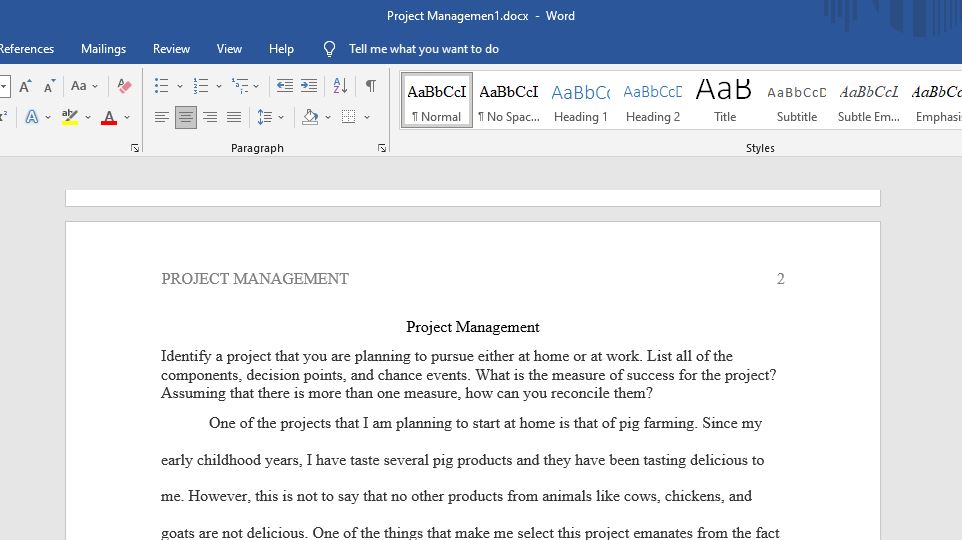Apply the Subtitle style
Viewport: 962px width, 540px height.
click(796, 101)
